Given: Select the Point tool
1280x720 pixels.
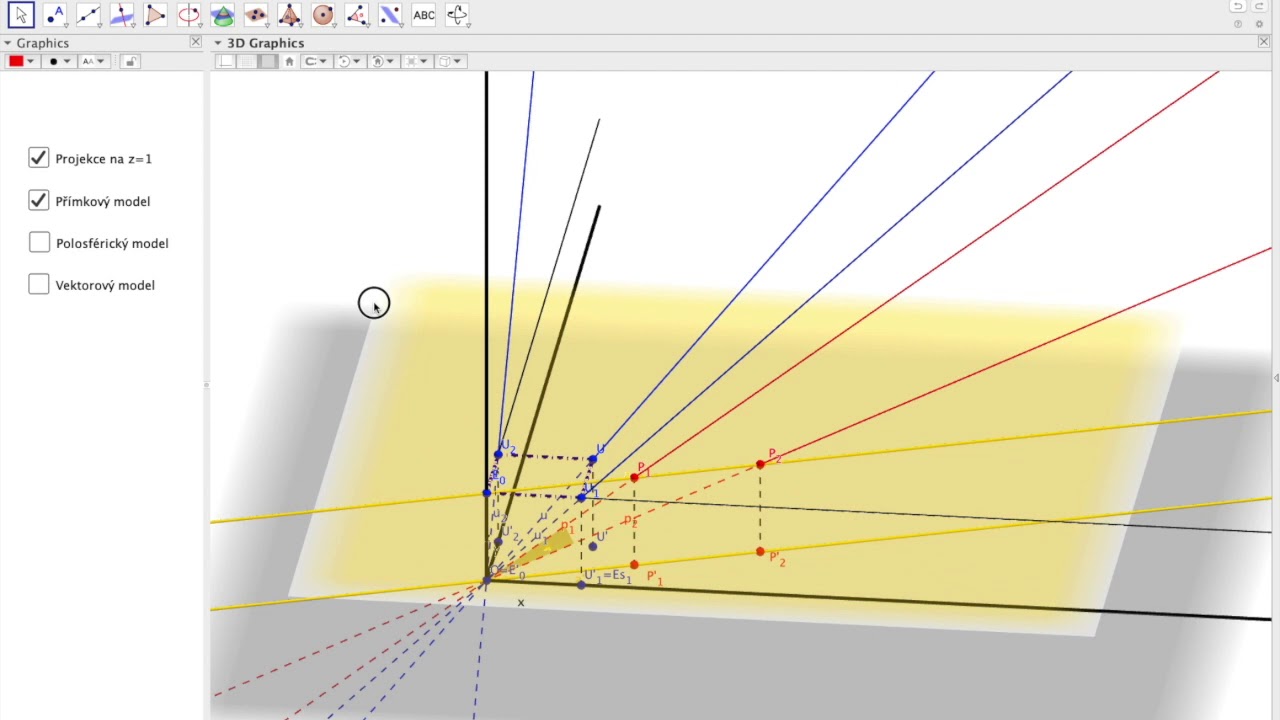Looking at the screenshot, I should pyautogui.click(x=54, y=15).
